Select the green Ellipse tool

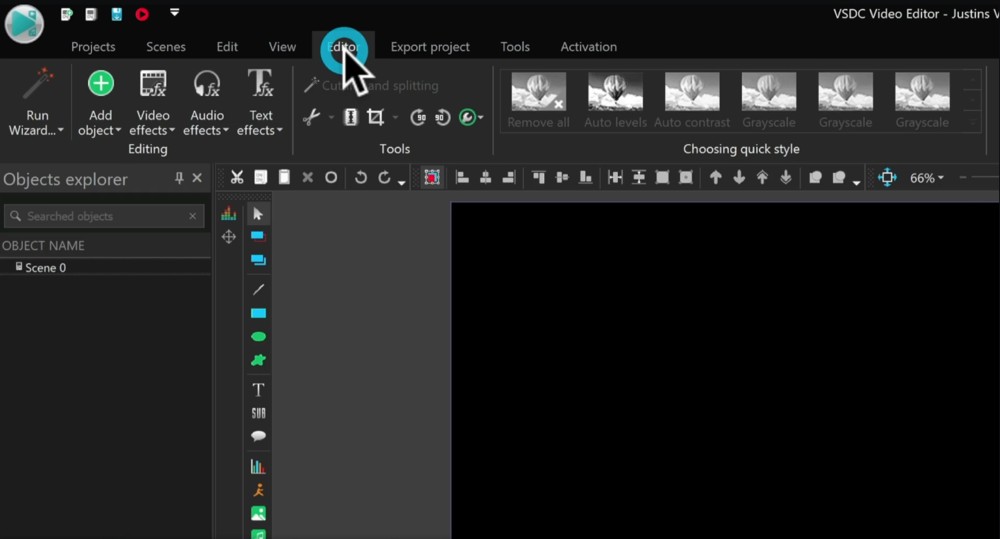pyautogui.click(x=258, y=337)
